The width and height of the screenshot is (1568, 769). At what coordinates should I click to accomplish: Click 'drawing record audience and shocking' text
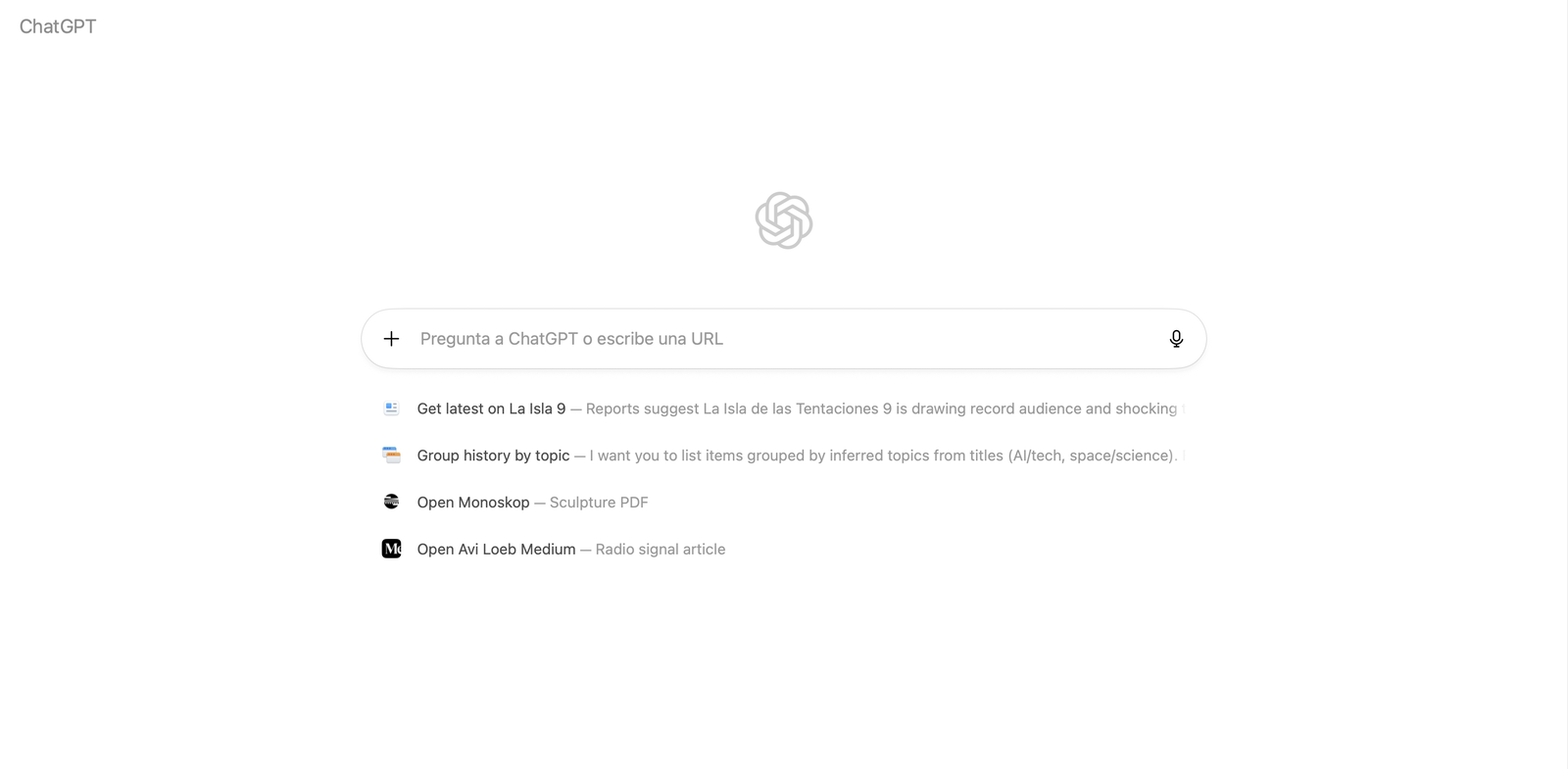[x=1044, y=409]
